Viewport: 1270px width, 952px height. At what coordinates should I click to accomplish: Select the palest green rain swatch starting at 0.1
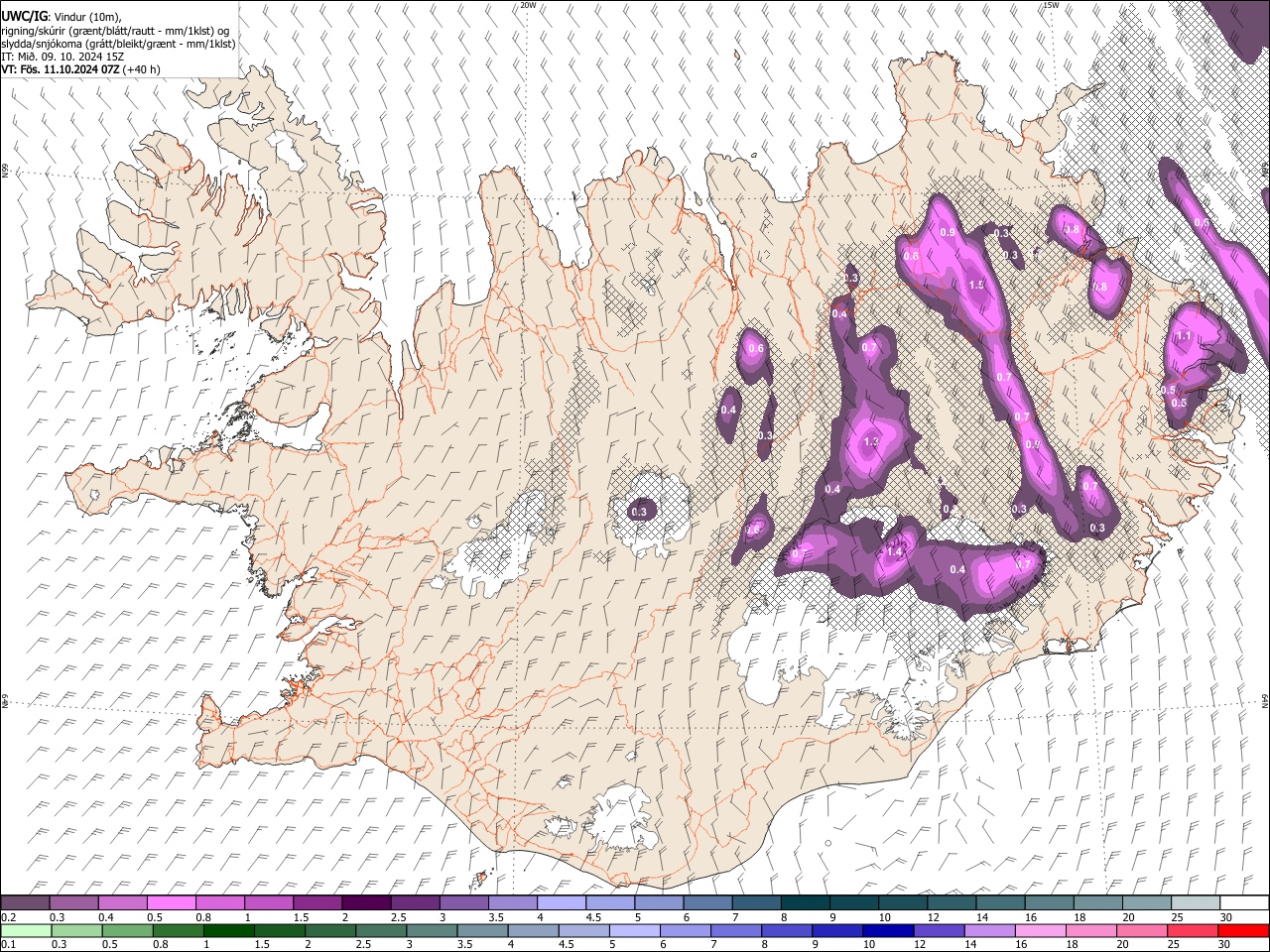pyautogui.click(x=26, y=931)
